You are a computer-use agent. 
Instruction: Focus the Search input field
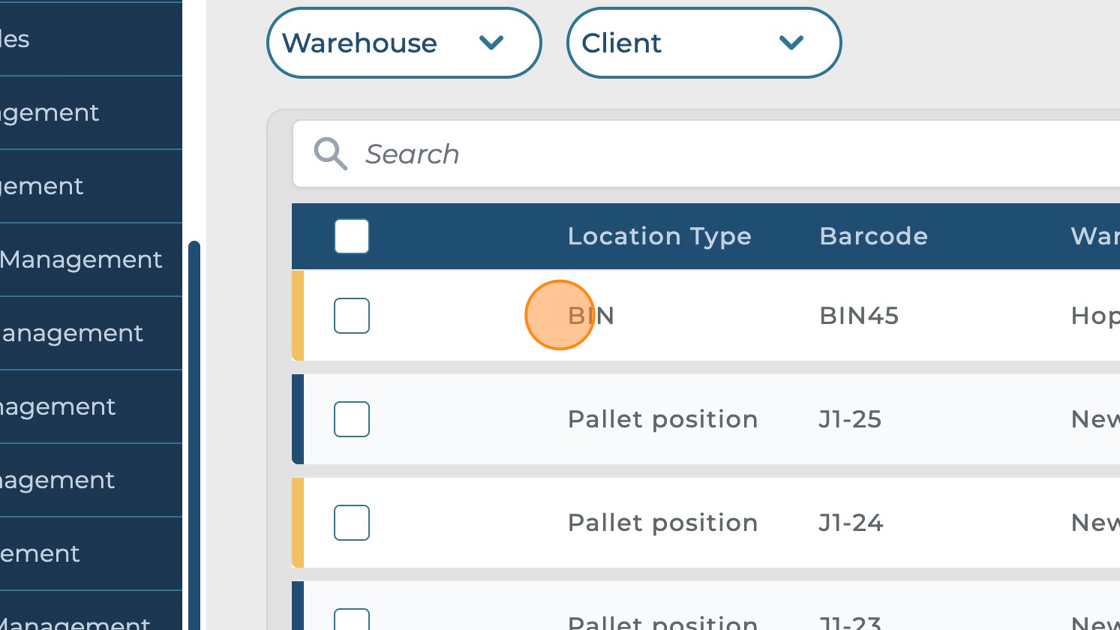700,154
